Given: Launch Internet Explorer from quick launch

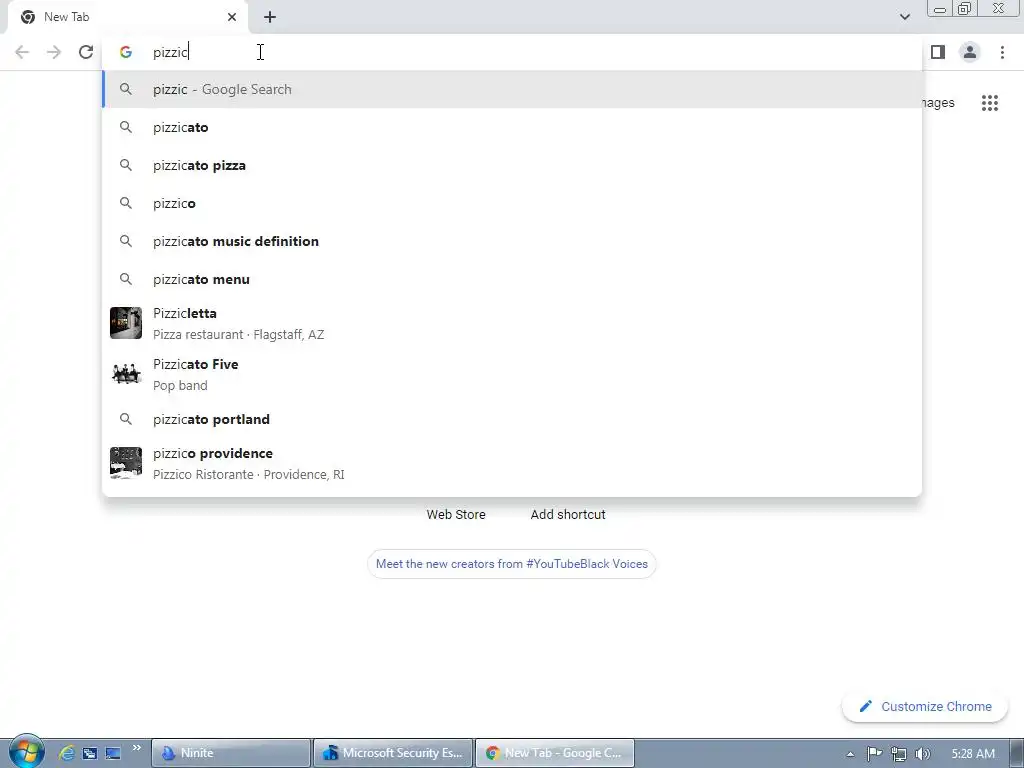Looking at the screenshot, I should pyautogui.click(x=67, y=753).
